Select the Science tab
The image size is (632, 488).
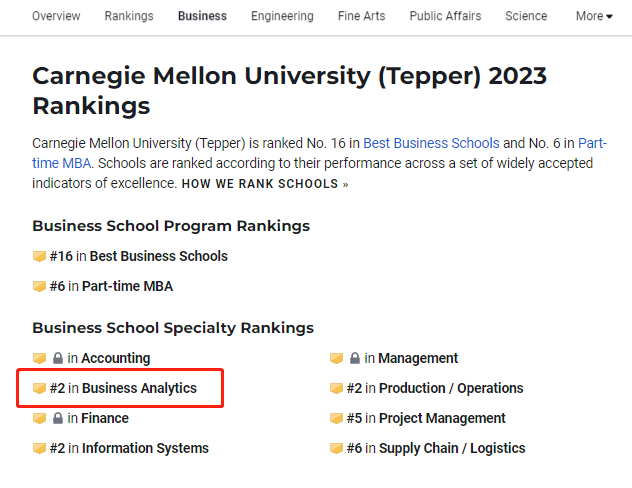pos(526,16)
